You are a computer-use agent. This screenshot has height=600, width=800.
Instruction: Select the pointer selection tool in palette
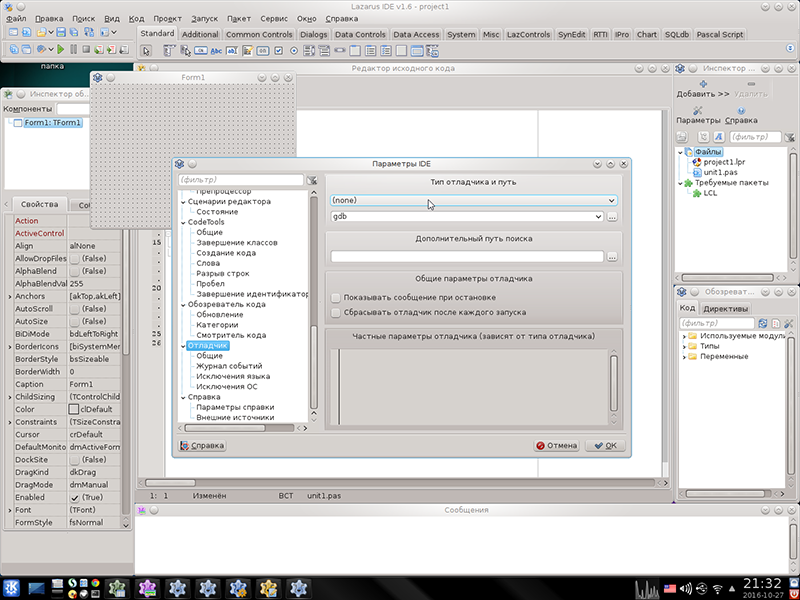(x=146, y=51)
